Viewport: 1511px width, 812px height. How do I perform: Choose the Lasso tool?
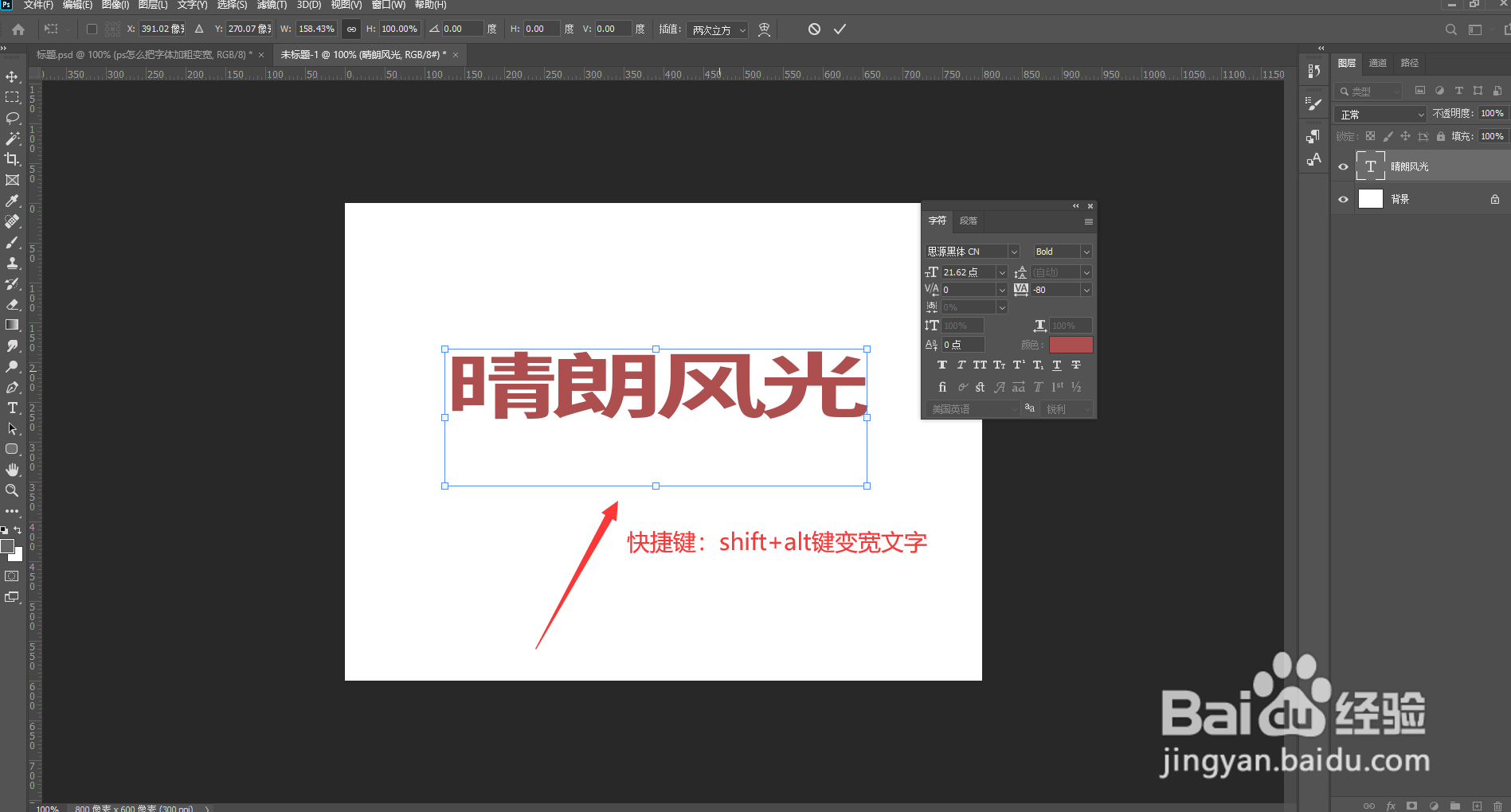(x=12, y=118)
